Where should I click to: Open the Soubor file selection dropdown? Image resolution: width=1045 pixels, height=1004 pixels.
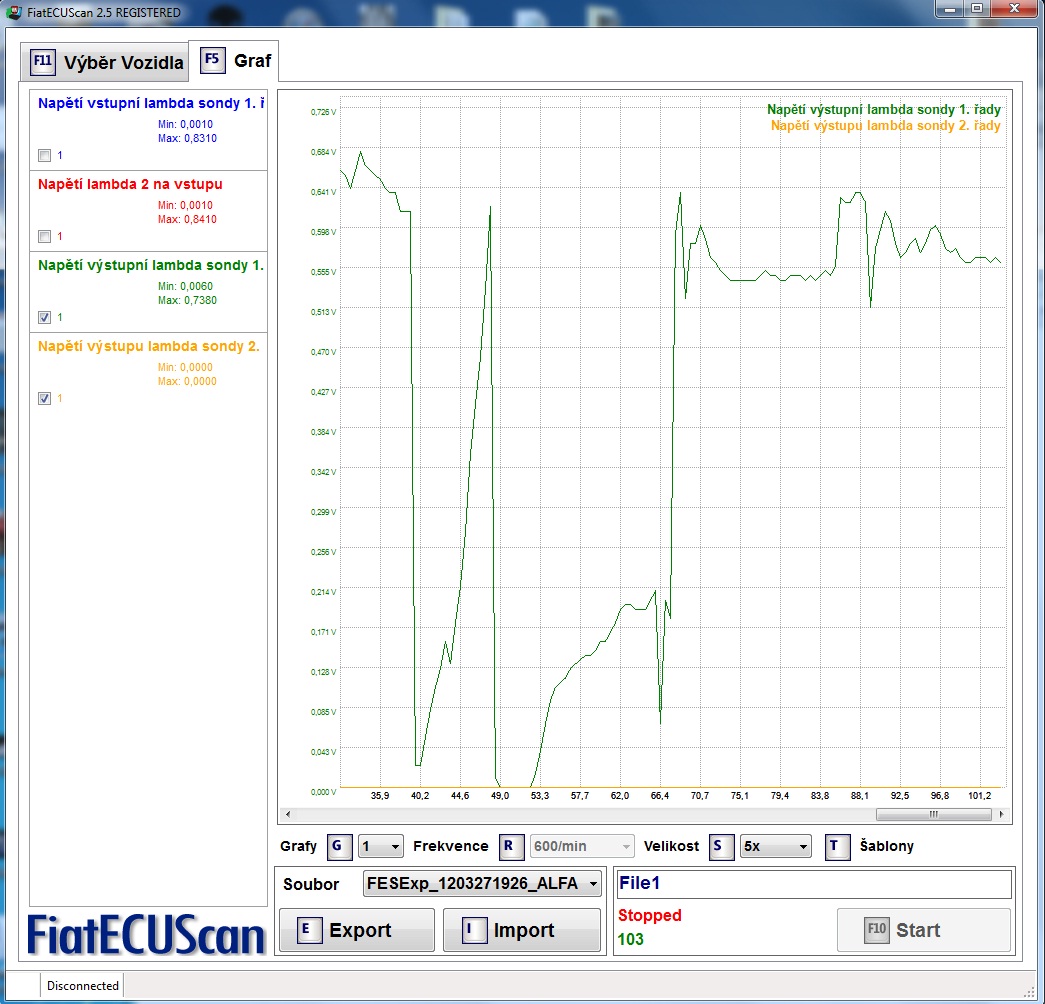(483, 884)
